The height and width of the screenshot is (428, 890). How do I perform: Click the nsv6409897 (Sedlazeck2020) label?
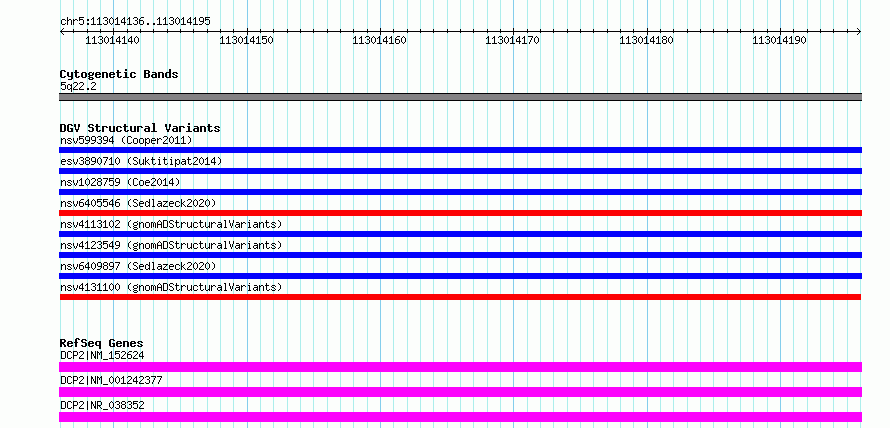(138, 266)
